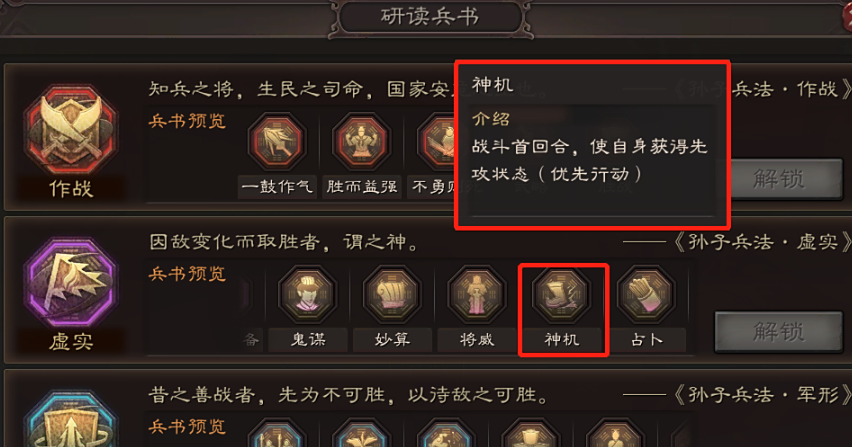Select the 虚实 purple flag emblem

71,283
